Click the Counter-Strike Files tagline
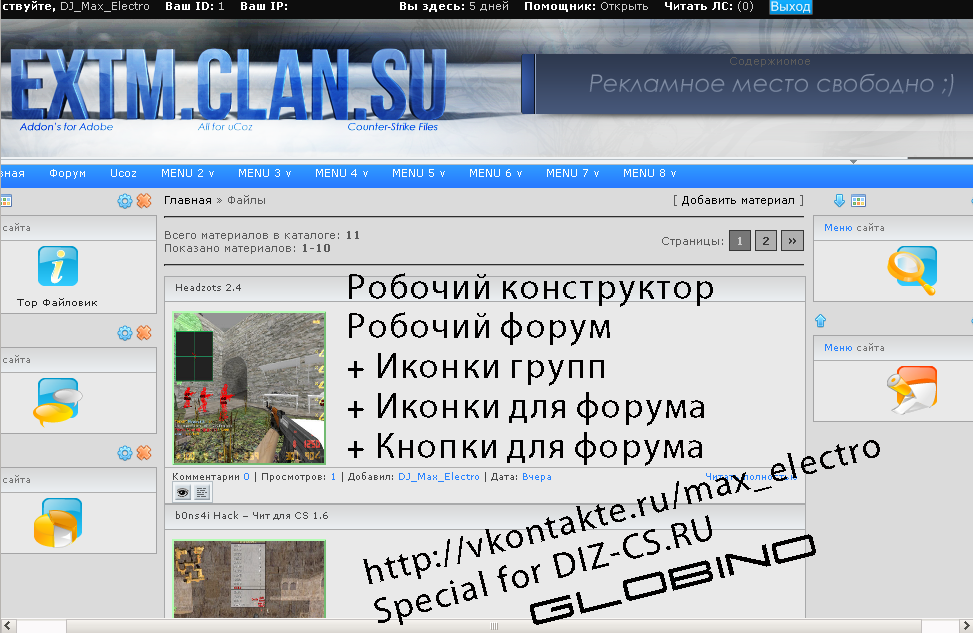 [393, 127]
